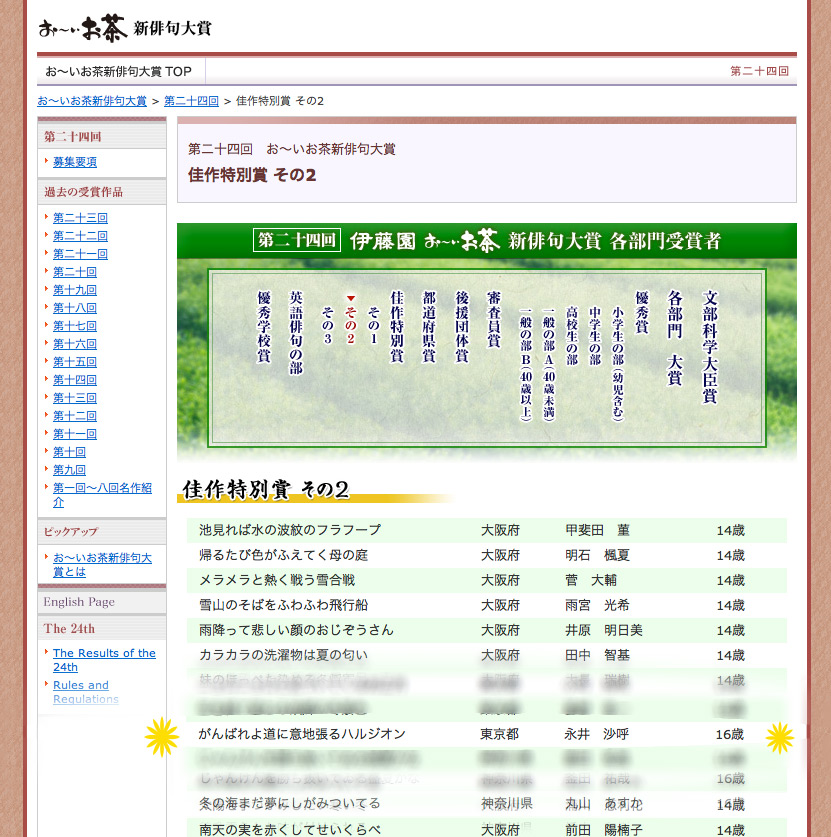
Task: Click the author name 永井 沙呼
Action: (x=597, y=735)
